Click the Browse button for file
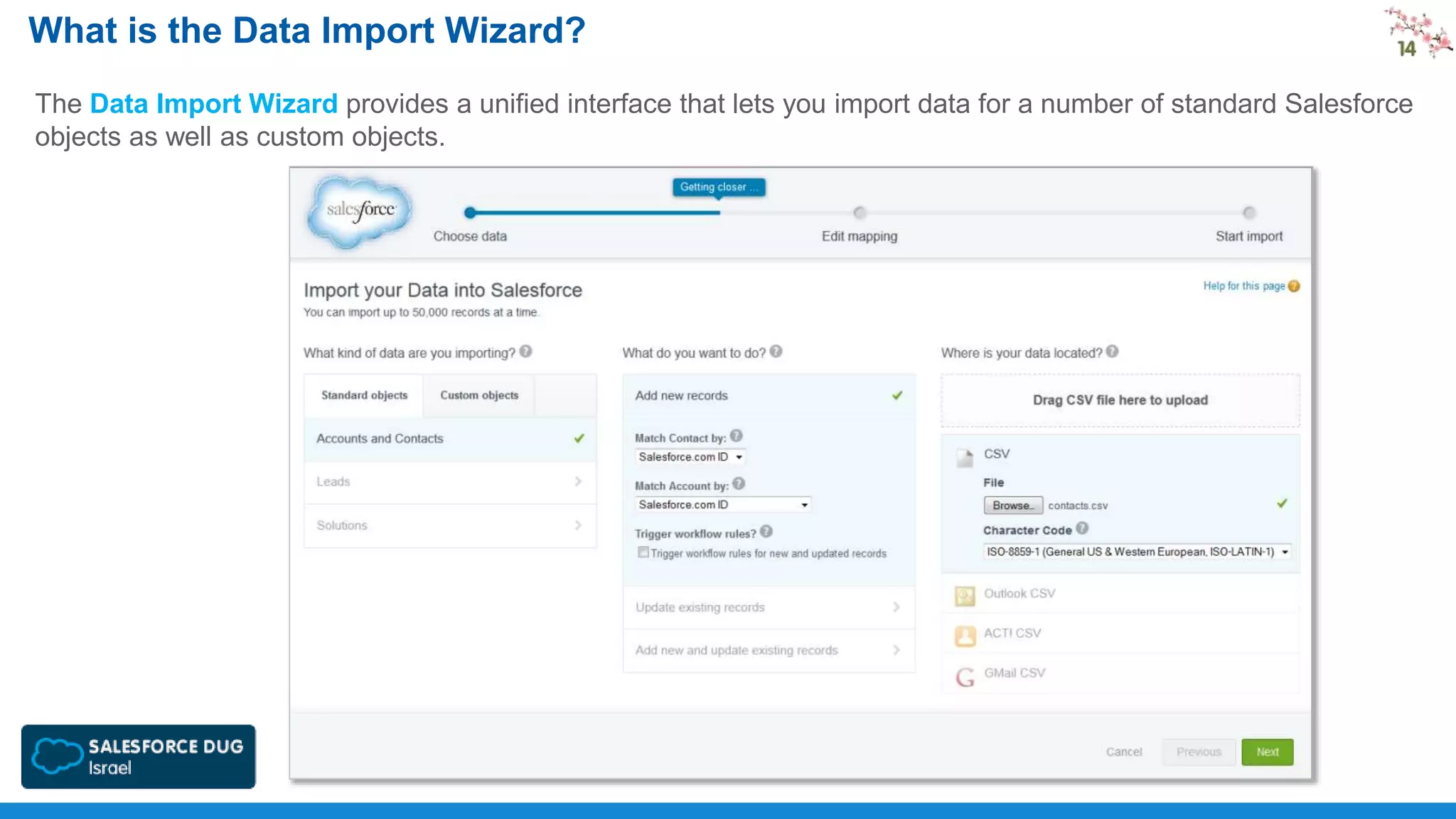Screen dimensions: 1456x819 (x=1013, y=505)
